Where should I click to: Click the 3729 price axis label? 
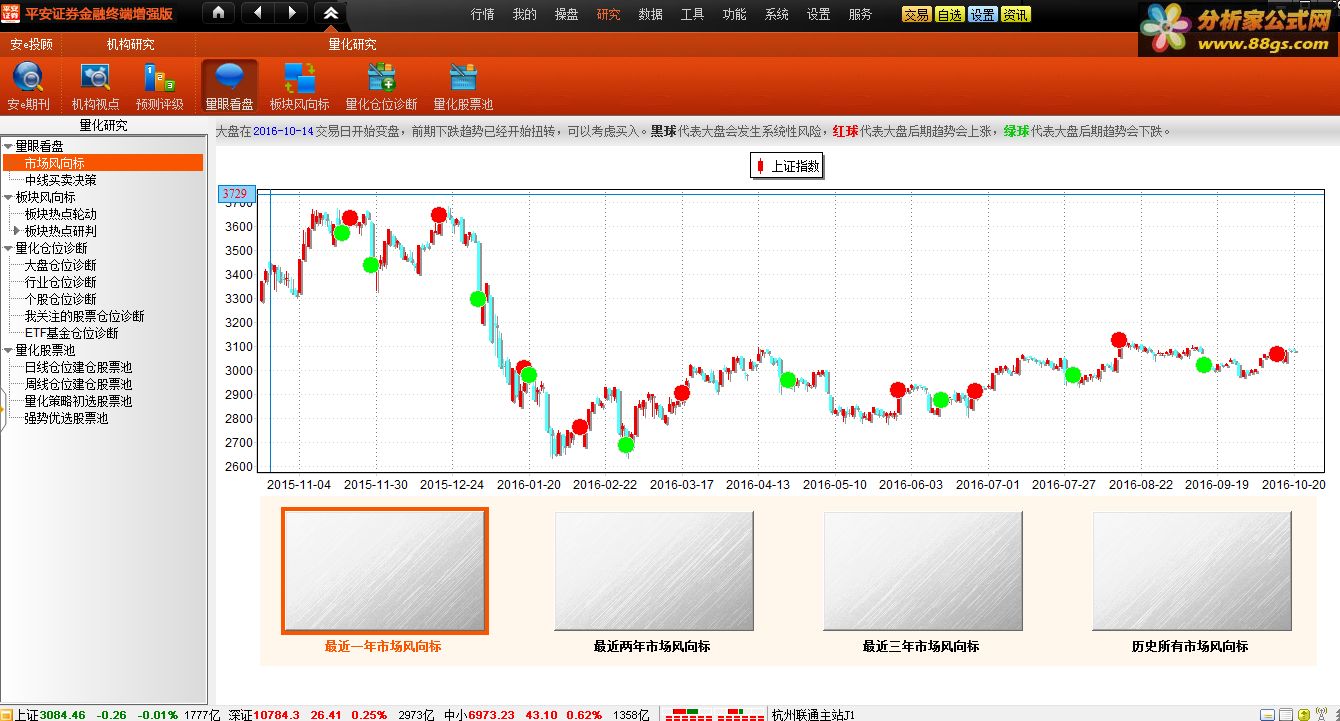(x=236, y=193)
